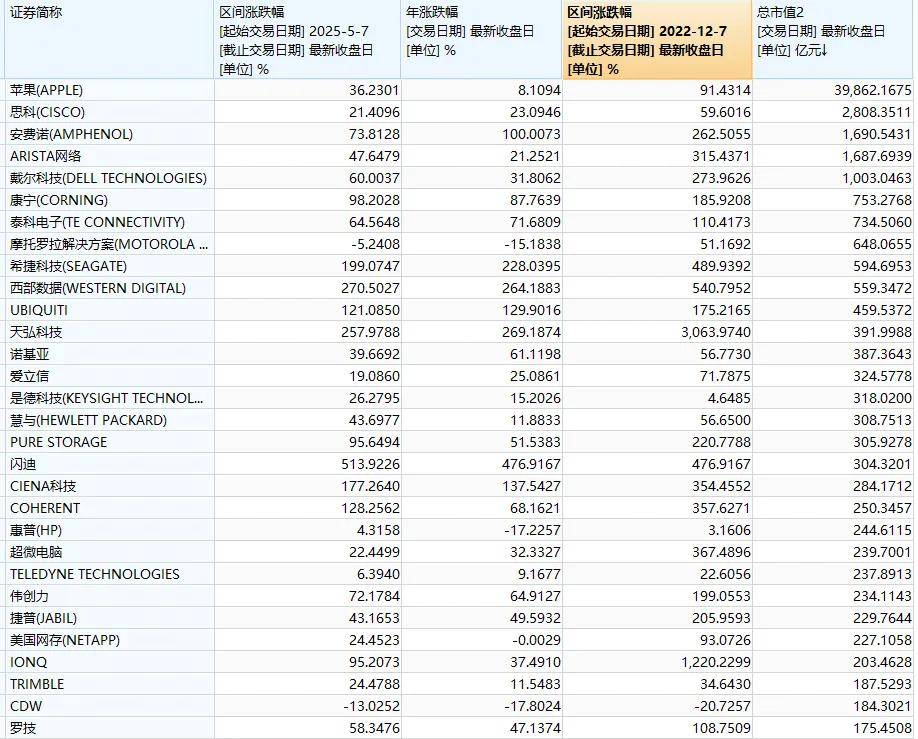
Task: Click the 西部数据(WESTERN DIGITAL) name
Action: click(x=97, y=288)
